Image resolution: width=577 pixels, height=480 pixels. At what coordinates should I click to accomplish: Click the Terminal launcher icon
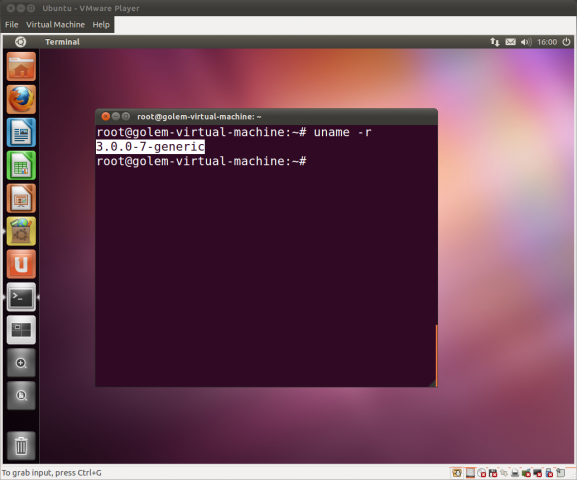21,297
